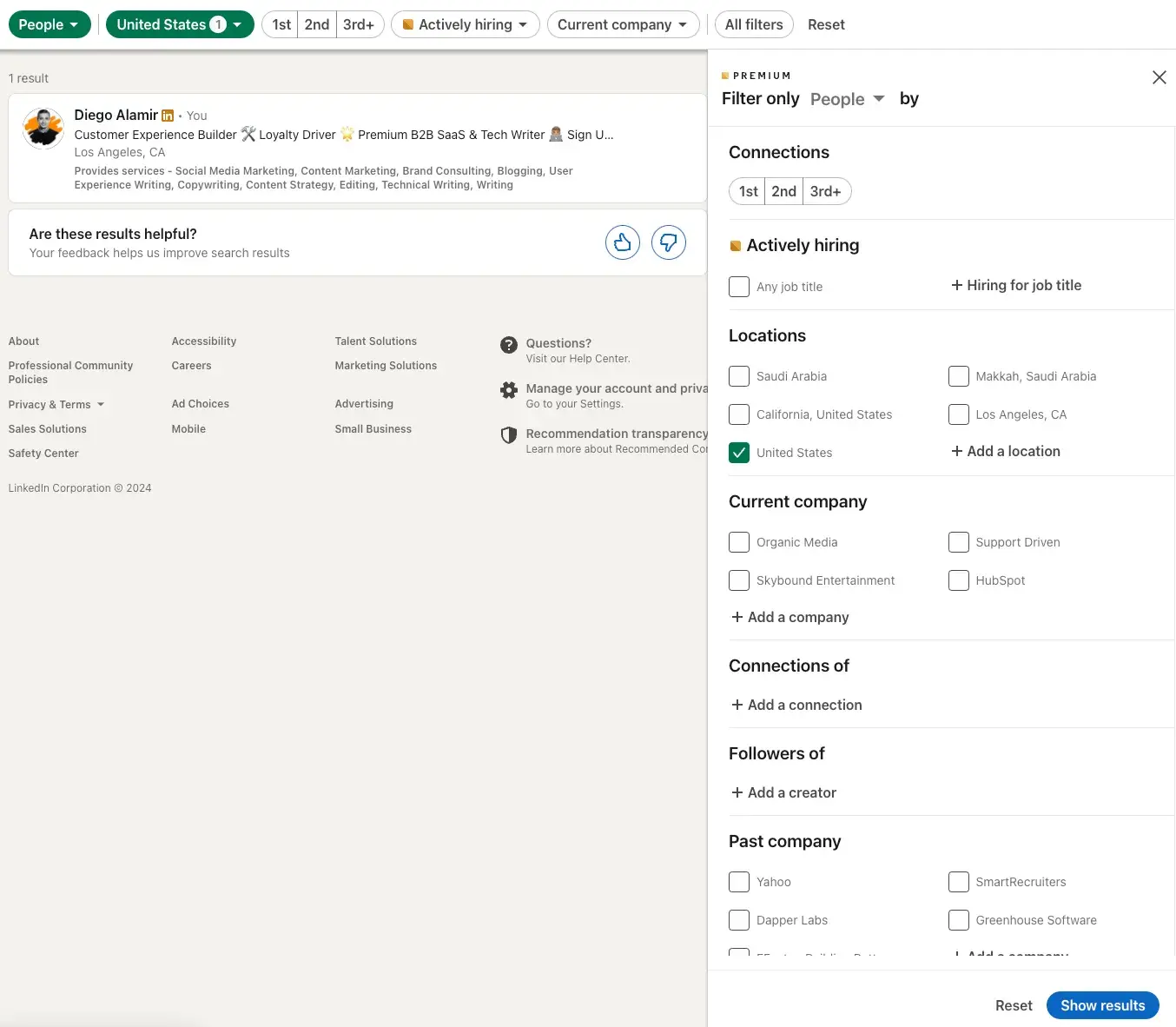Open the Filter only People dropdown in panel

[x=847, y=99]
